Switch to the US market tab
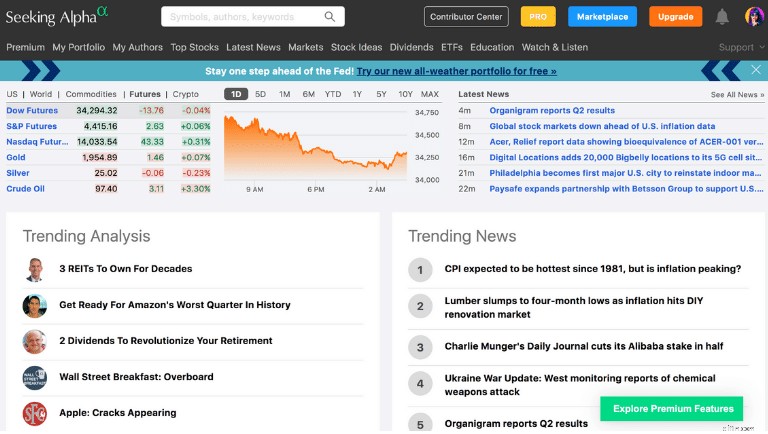 12,94
